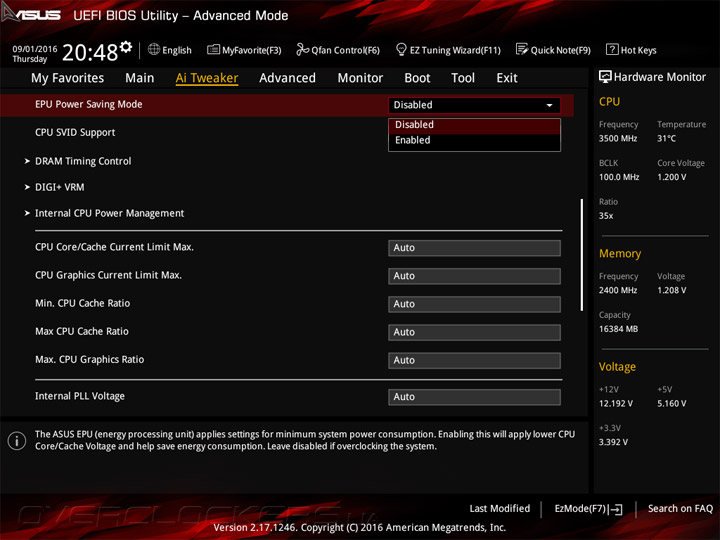The image size is (720, 540).
Task: Click the +5V reading 5.160 V
Action: (671, 404)
